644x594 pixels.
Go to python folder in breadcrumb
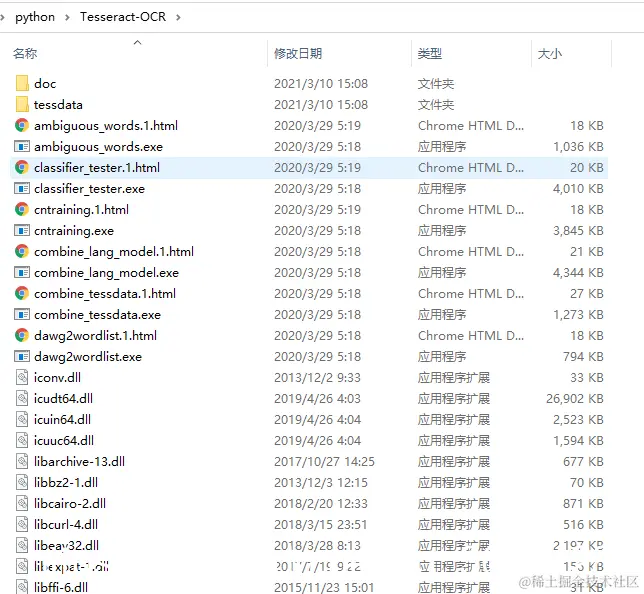point(35,17)
